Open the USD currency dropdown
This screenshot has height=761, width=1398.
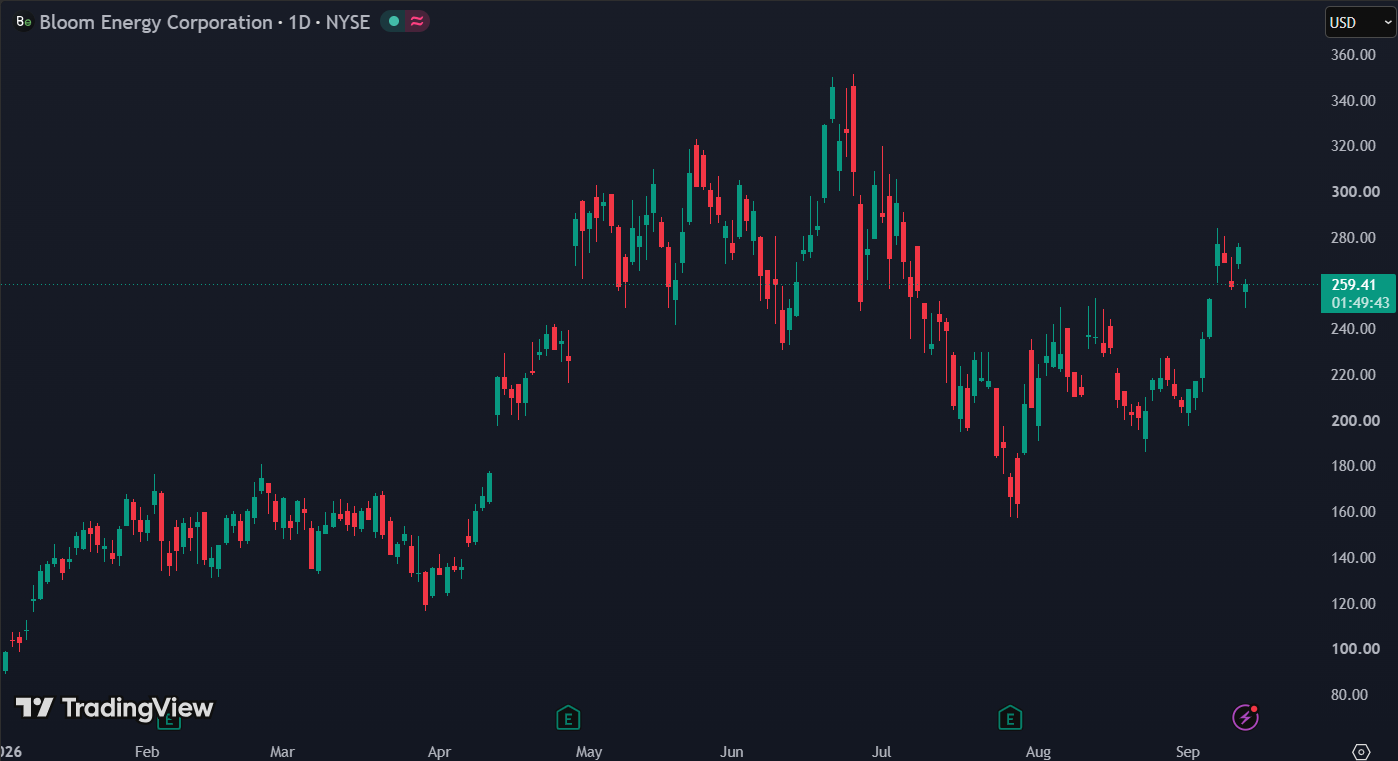(1360, 22)
